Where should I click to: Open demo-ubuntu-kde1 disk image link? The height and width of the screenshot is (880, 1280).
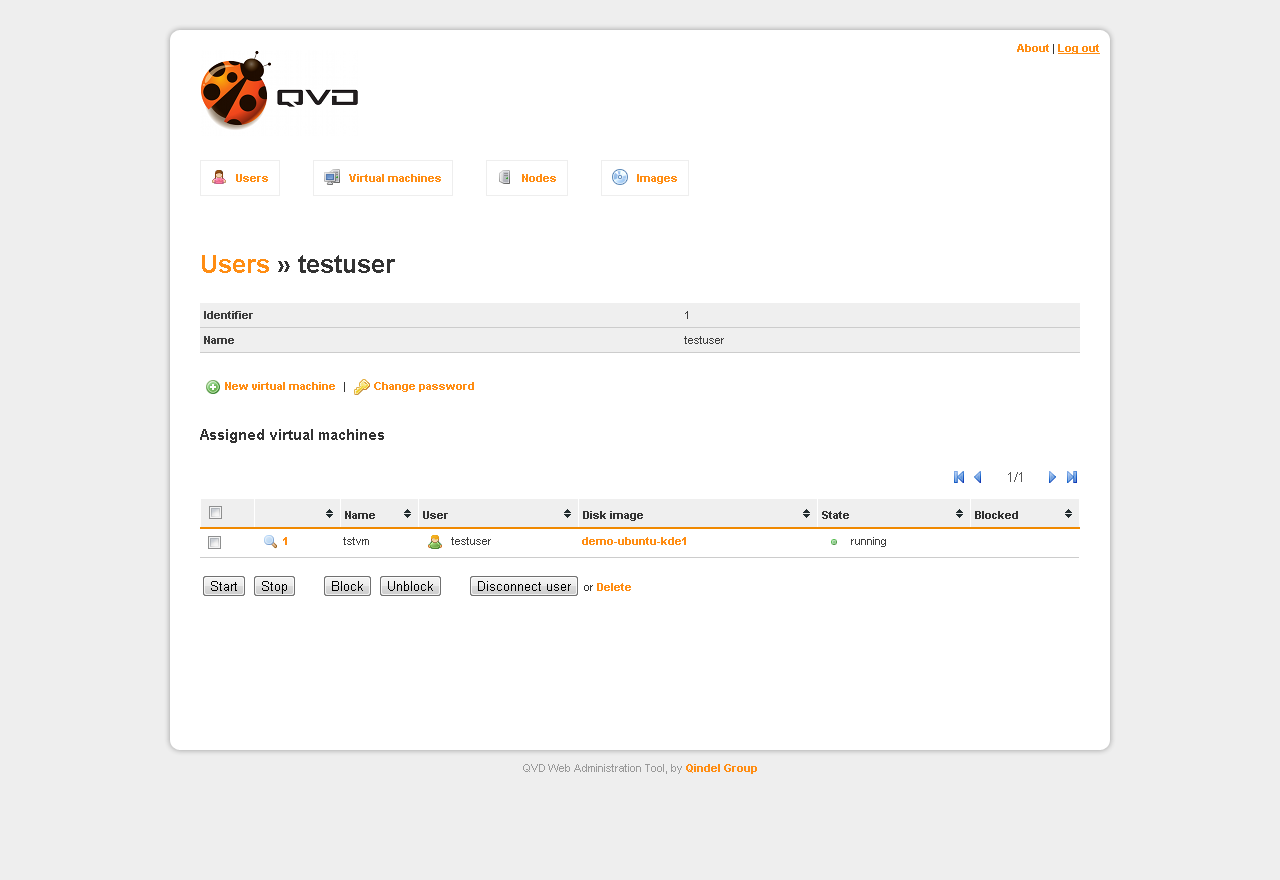(x=634, y=541)
